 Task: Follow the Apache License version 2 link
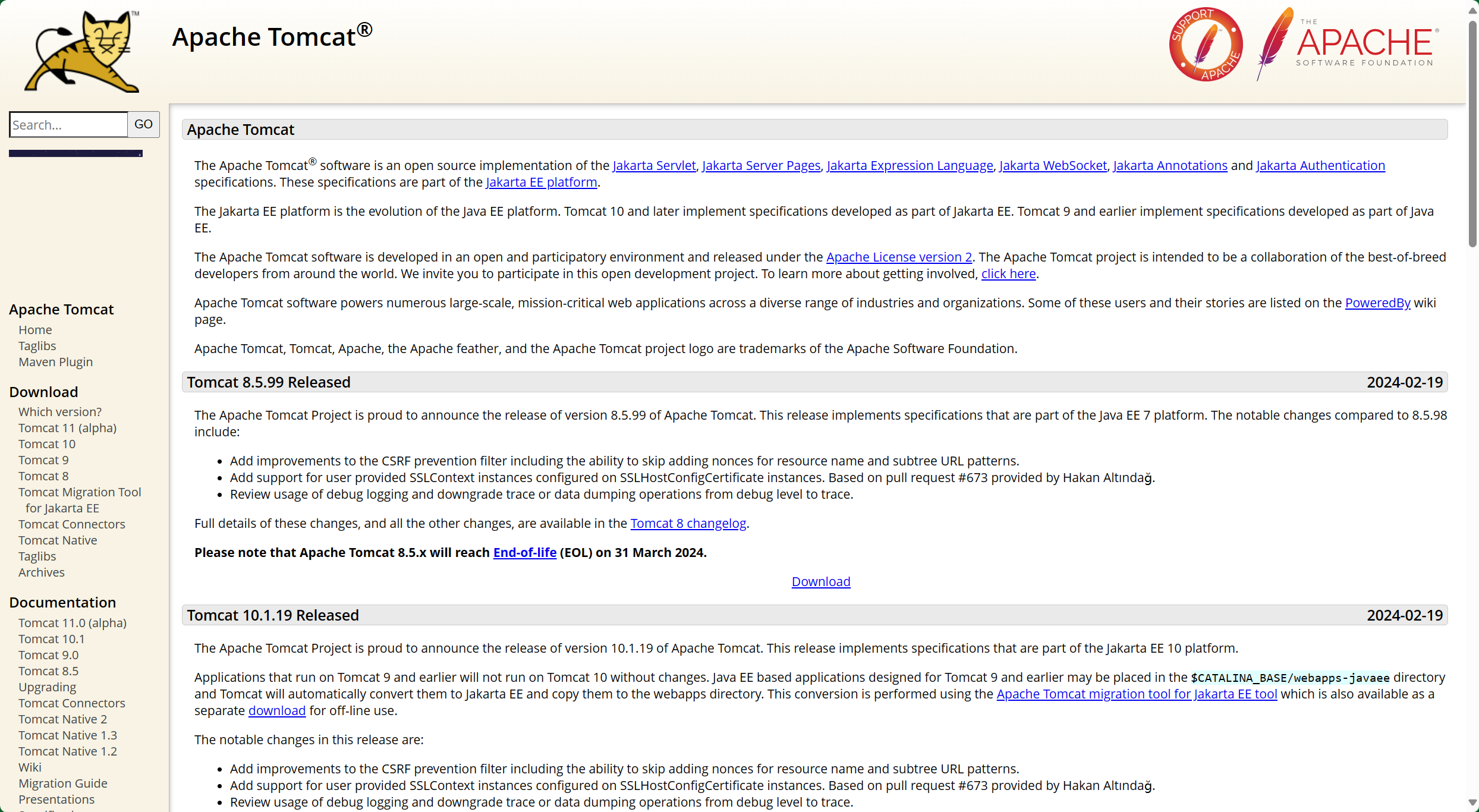(899, 257)
